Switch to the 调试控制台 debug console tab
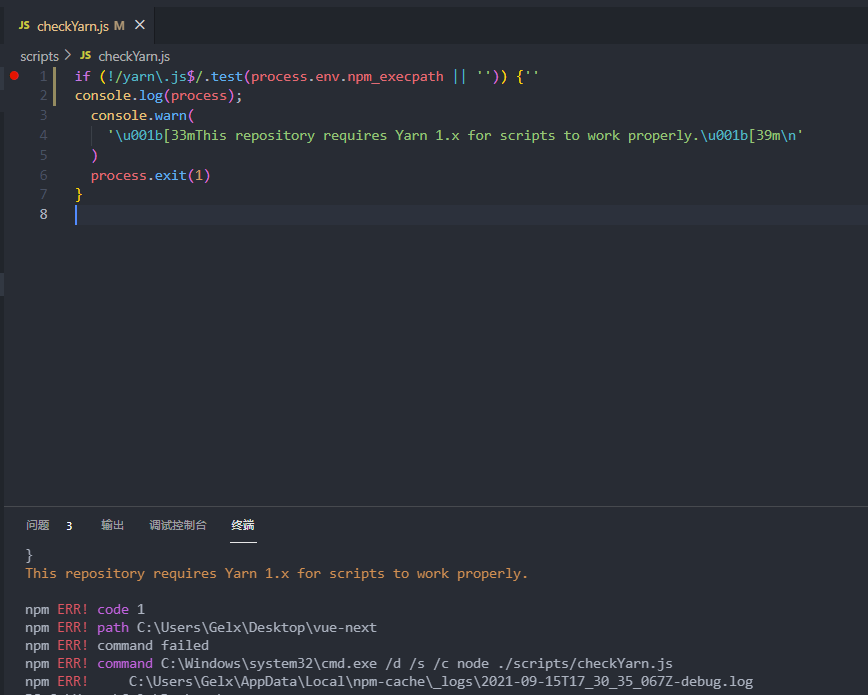868x695 pixels. pyautogui.click(x=178, y=525)
